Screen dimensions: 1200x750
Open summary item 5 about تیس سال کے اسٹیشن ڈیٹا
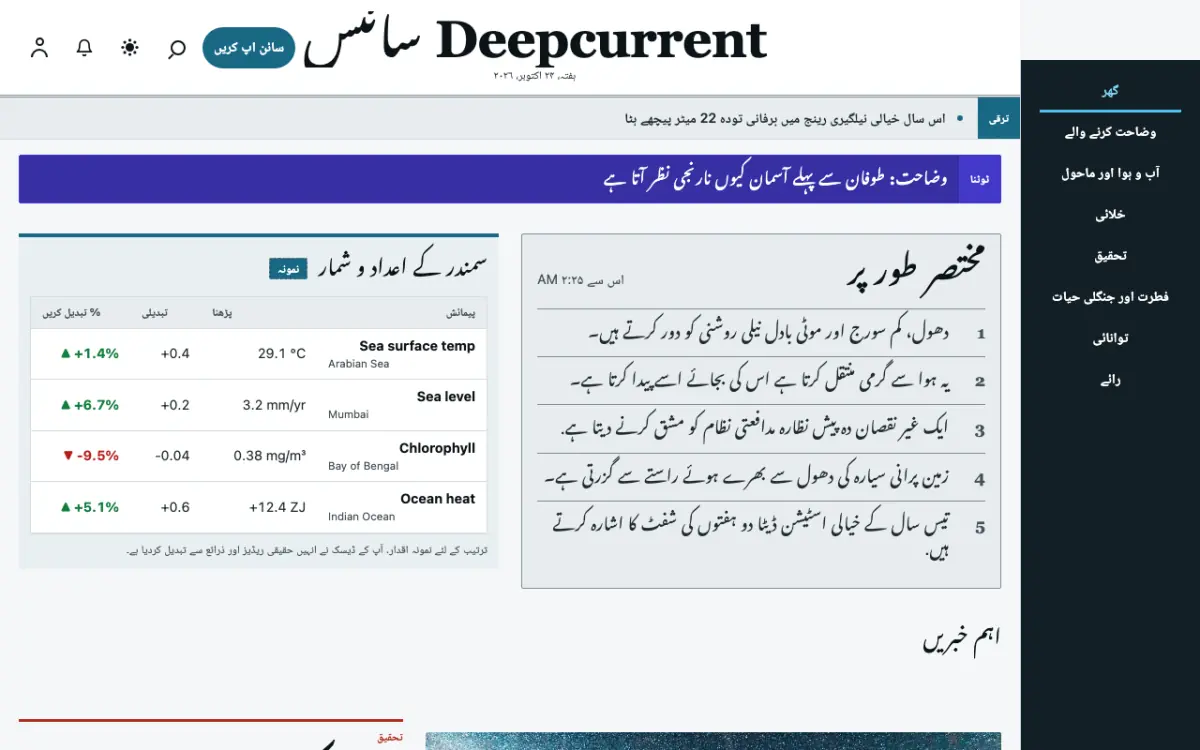761,535
